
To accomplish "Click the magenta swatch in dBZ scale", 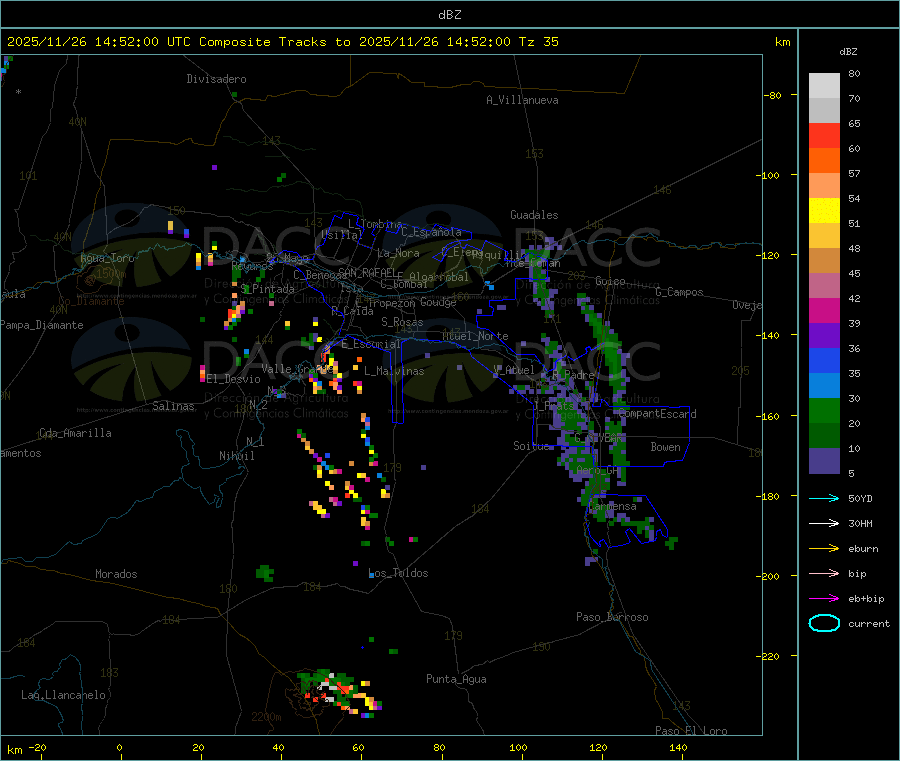I will 824,311.
